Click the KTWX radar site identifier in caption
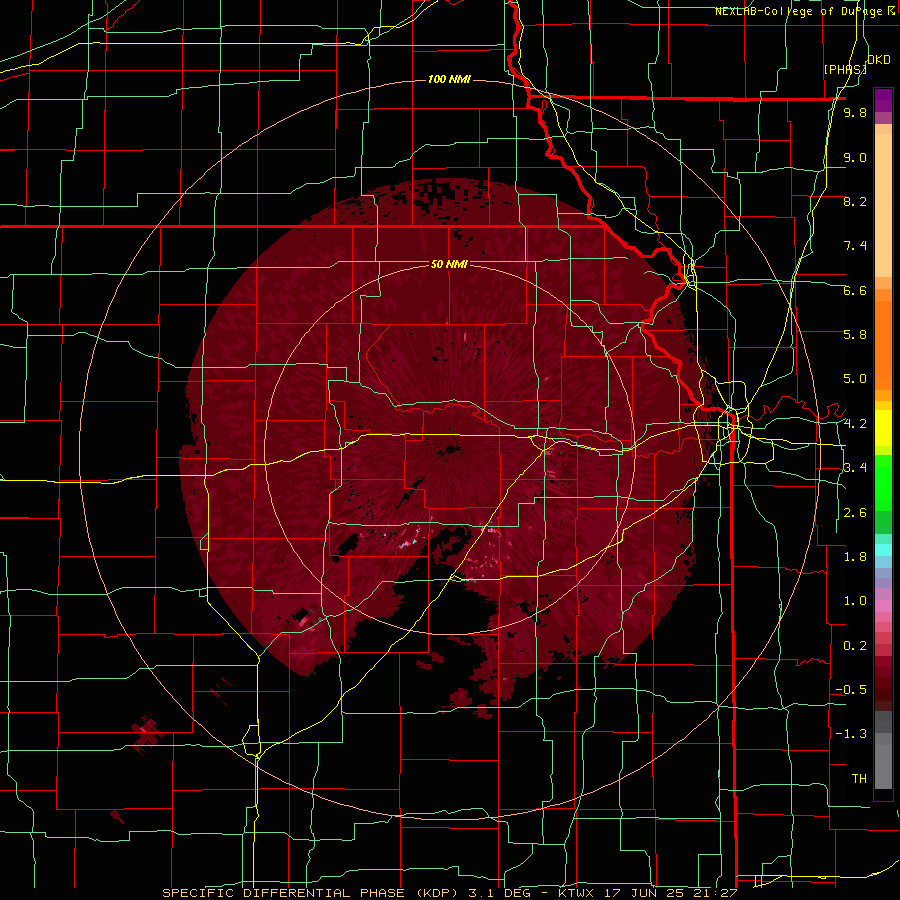900x900 pixels. (x=577, y=893)
